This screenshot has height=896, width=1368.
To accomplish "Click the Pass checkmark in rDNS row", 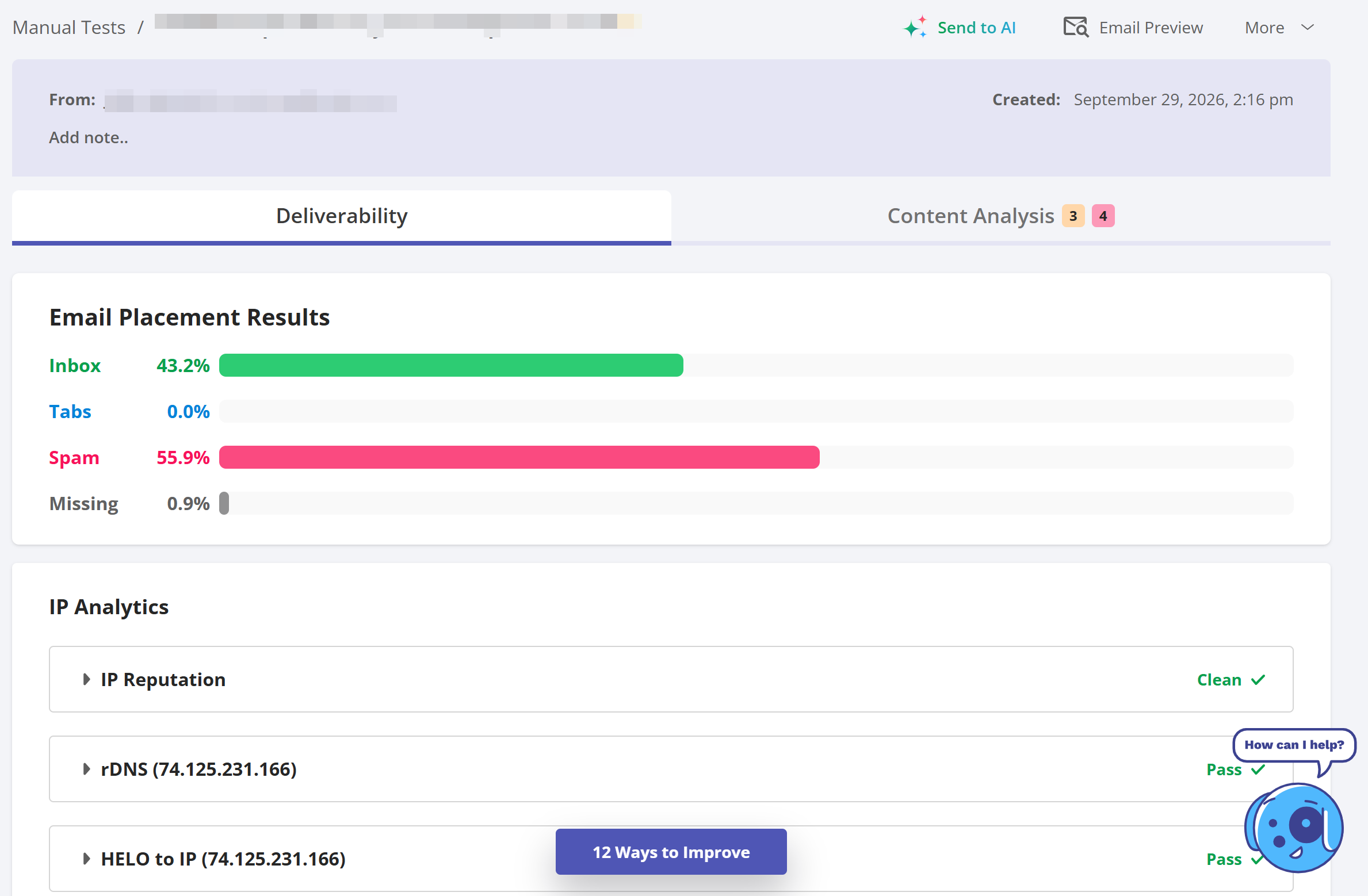I will coord(1258,769).
